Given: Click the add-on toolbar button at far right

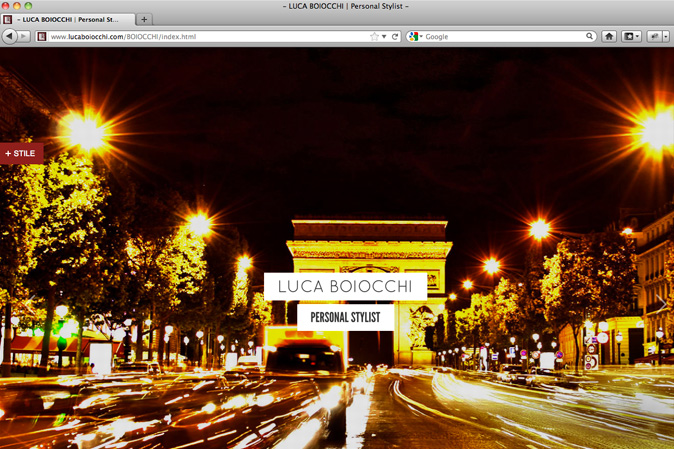Looking at the screenshot, I should pos(654,37).
